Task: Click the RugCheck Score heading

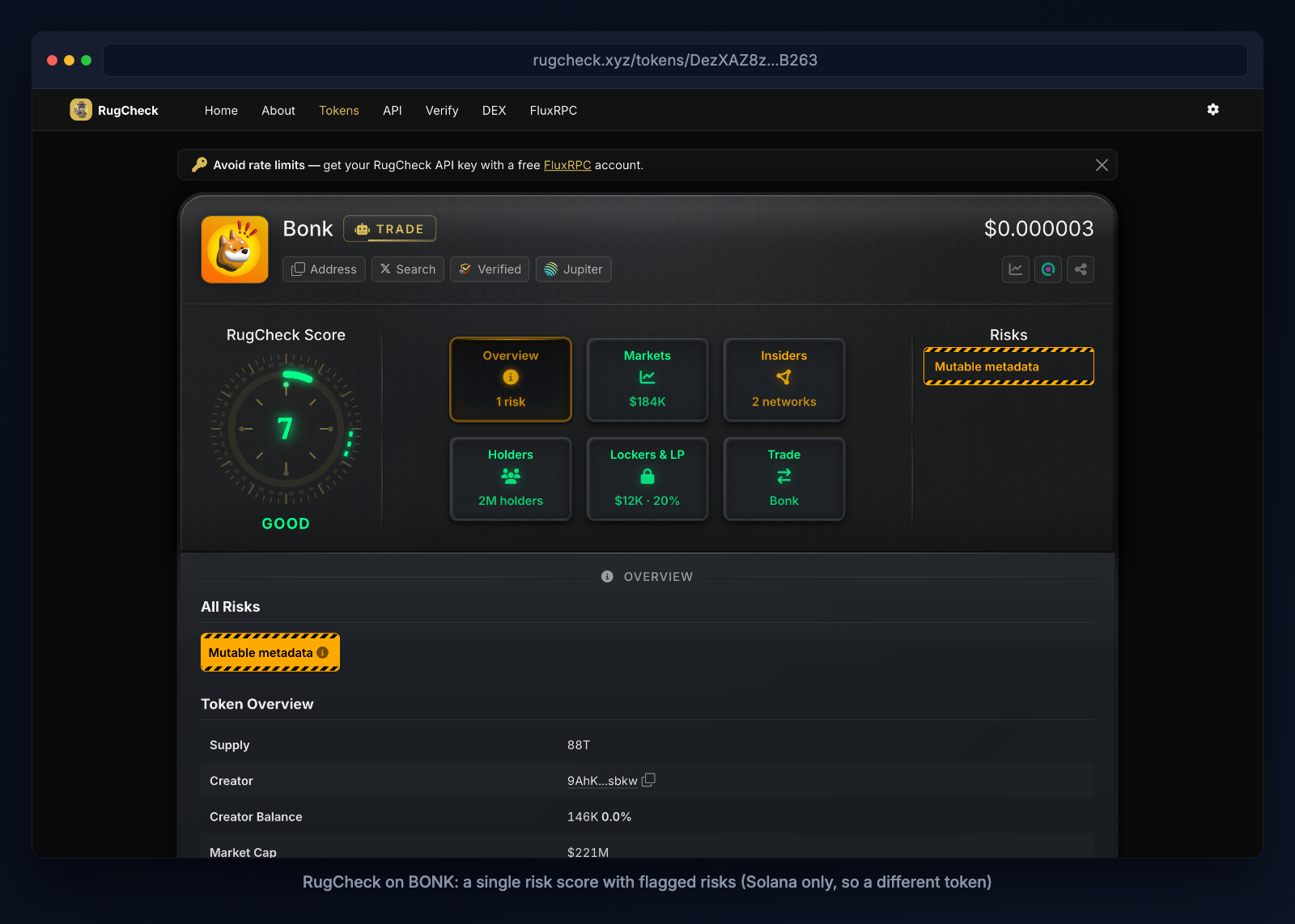Action: (x=286, y=335)
